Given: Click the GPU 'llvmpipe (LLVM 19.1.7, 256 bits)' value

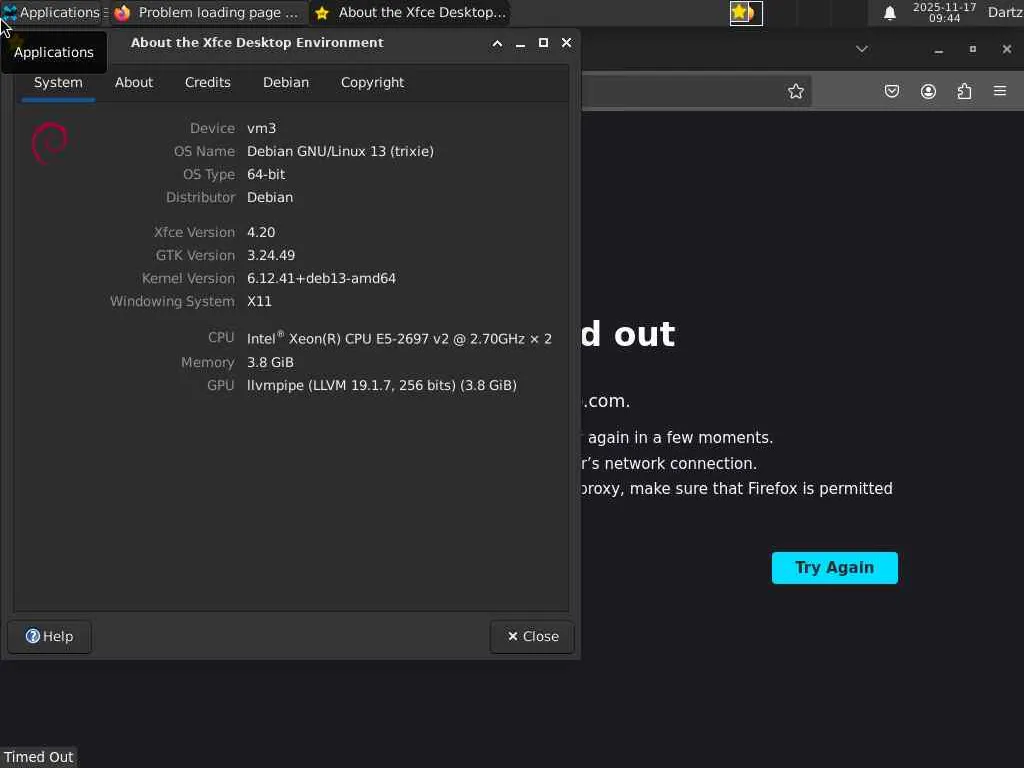Looking at the screenshot, I should [x=382, y=385].
